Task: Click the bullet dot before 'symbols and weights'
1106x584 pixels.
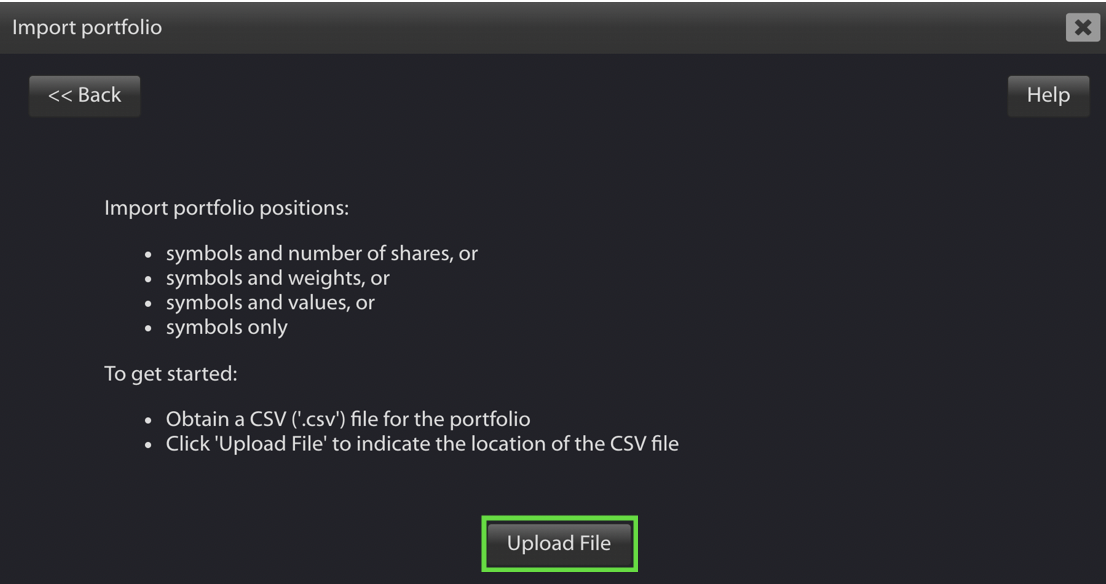Action: [148, 279]
